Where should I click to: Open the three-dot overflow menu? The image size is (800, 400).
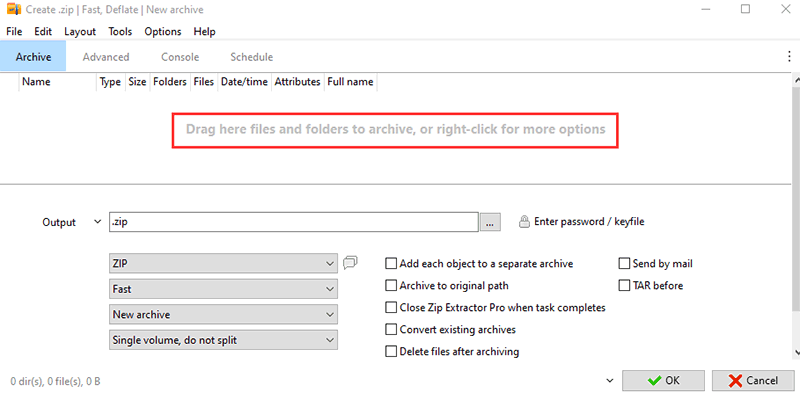coord(788,57)
